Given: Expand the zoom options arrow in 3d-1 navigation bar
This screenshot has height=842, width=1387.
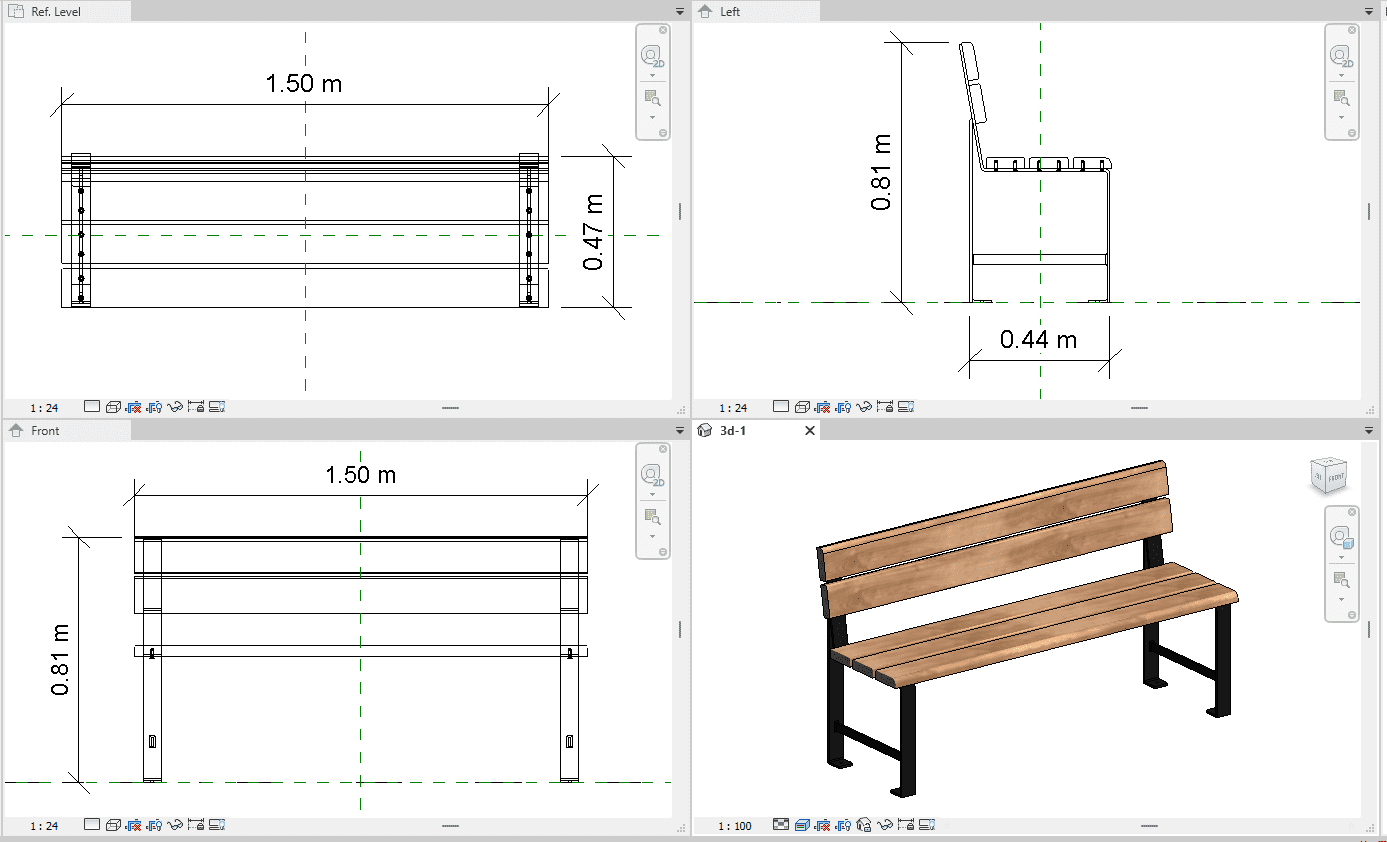Looking at the screenshot, I should [1341, 600].
